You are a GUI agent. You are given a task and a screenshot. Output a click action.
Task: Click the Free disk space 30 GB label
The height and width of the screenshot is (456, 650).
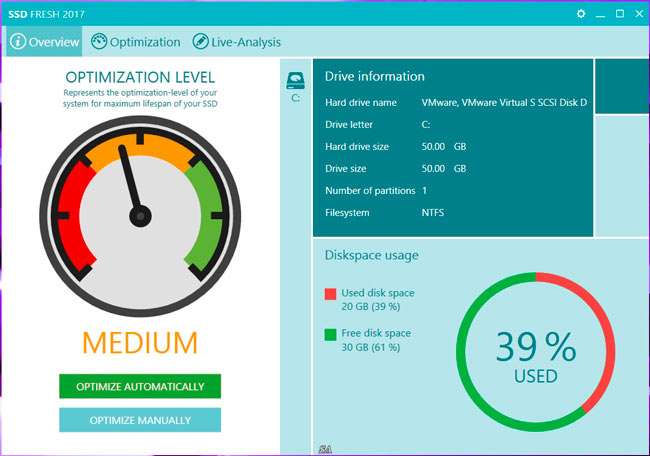pyautogui.click(x=376, y=340)
